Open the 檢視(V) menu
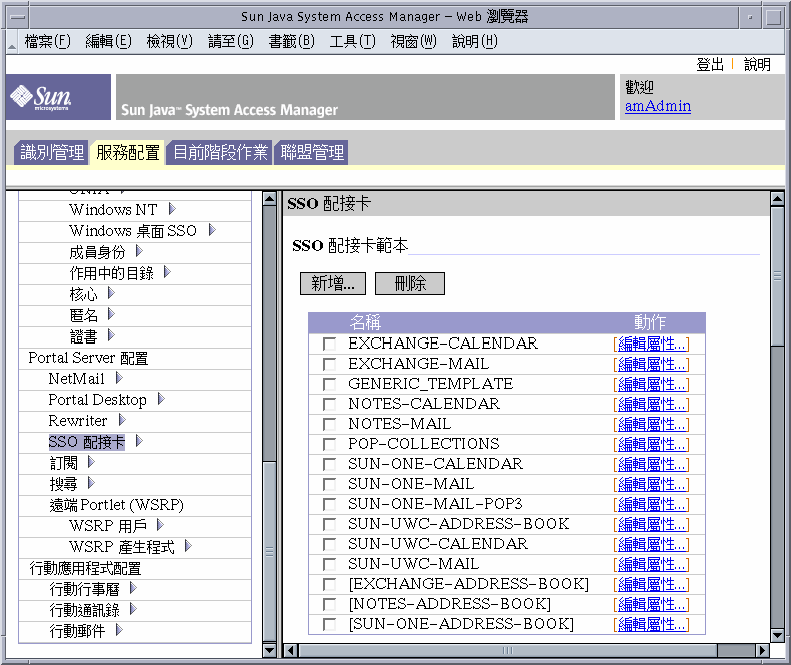This screenshot has height=665, width=791. click(170, 41)
